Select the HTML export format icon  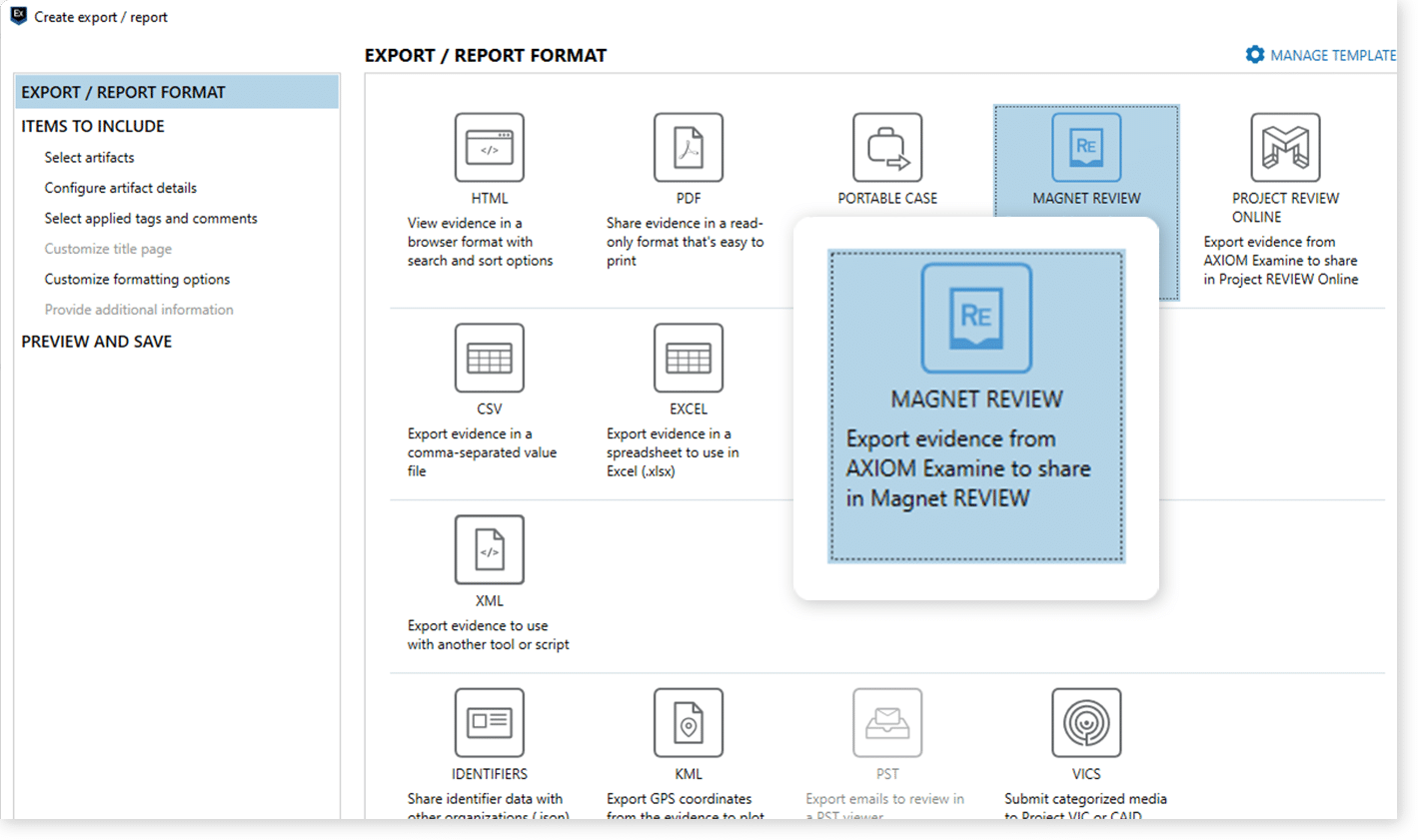coord(490,147)
